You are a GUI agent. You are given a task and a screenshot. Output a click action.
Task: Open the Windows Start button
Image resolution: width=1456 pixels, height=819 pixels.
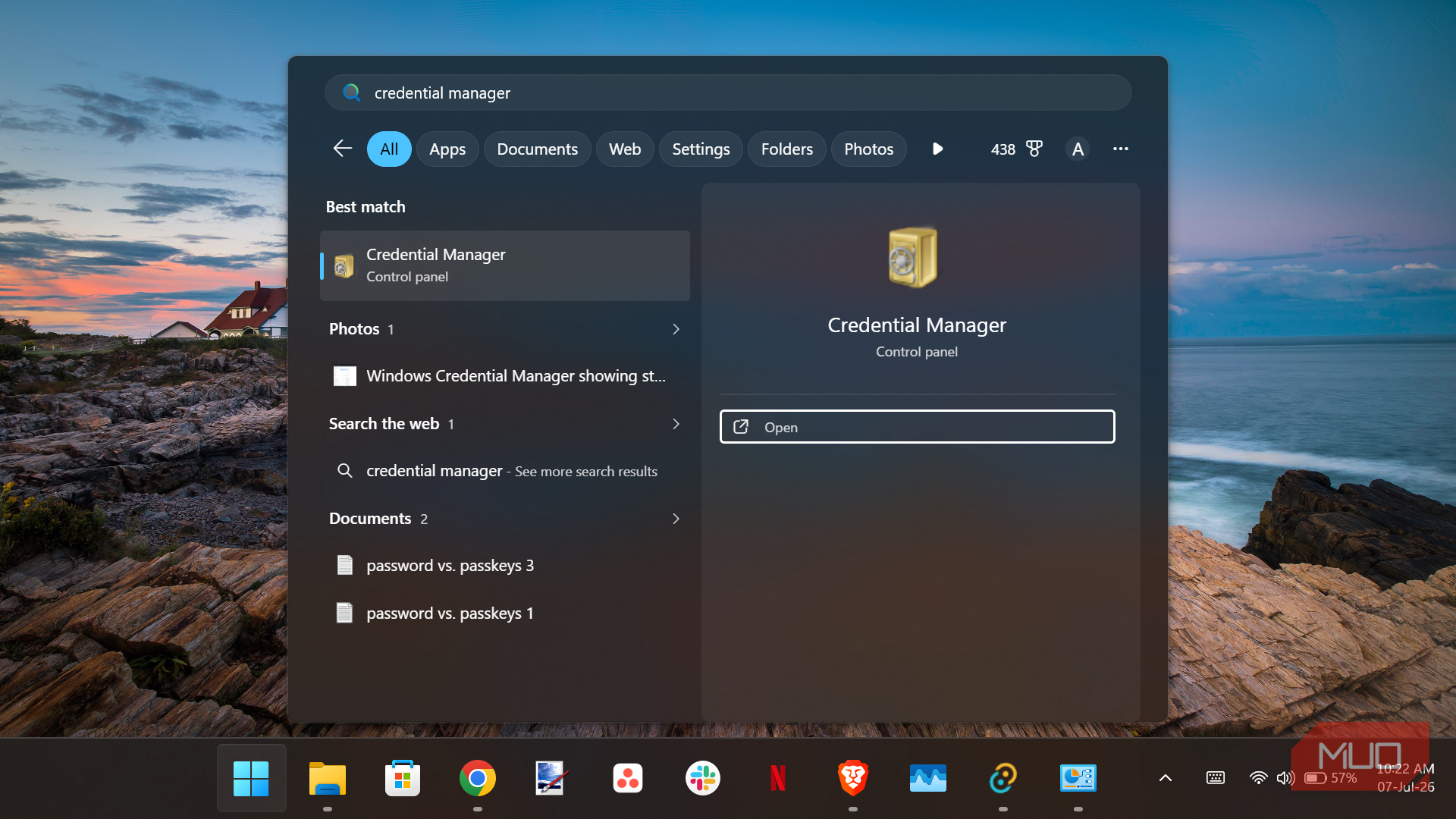252,778
